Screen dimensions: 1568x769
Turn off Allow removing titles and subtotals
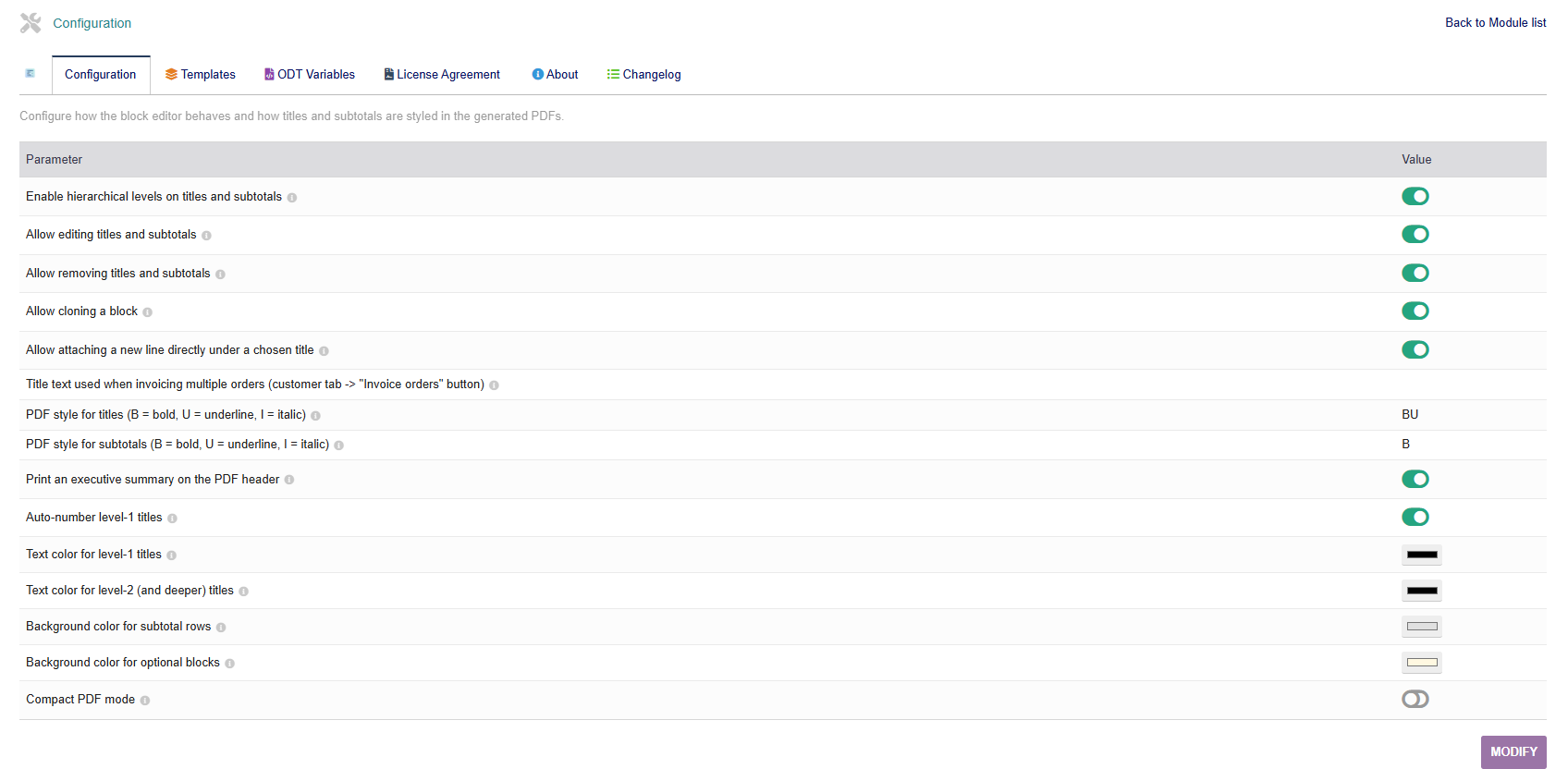(x=1415, y=273)
